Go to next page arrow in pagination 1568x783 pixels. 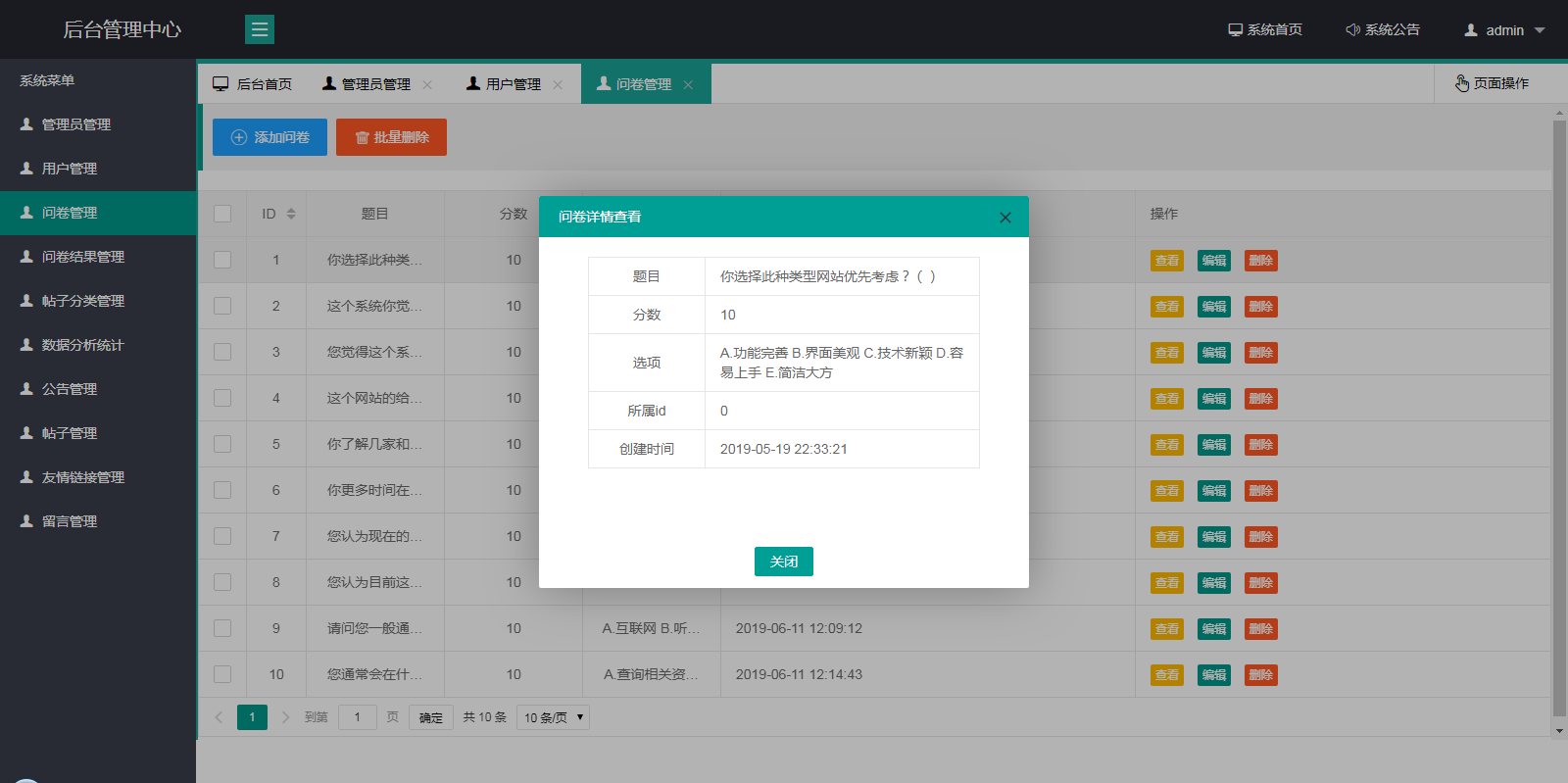(285, 717)
